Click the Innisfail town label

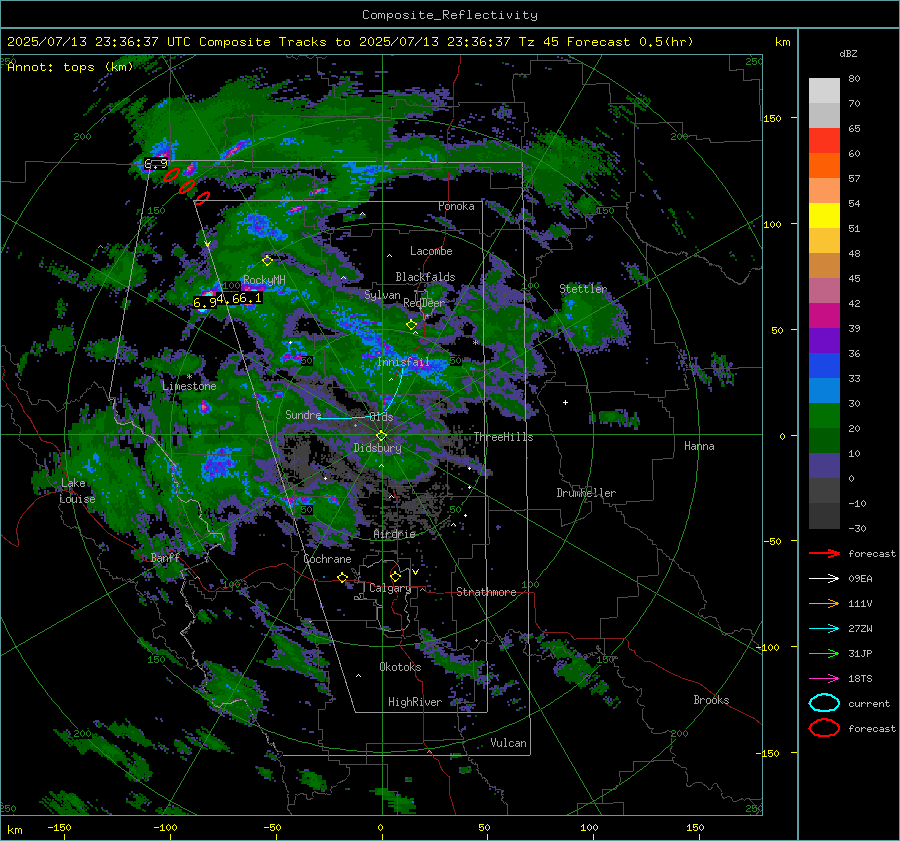403,362
